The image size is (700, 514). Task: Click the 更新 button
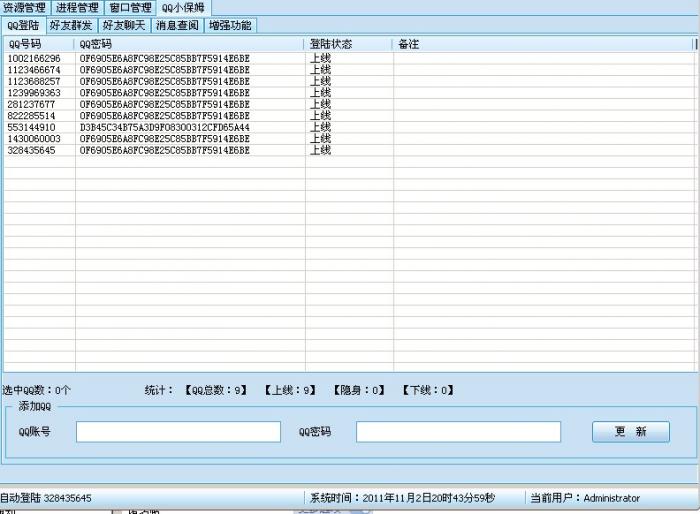coord(631,431)
